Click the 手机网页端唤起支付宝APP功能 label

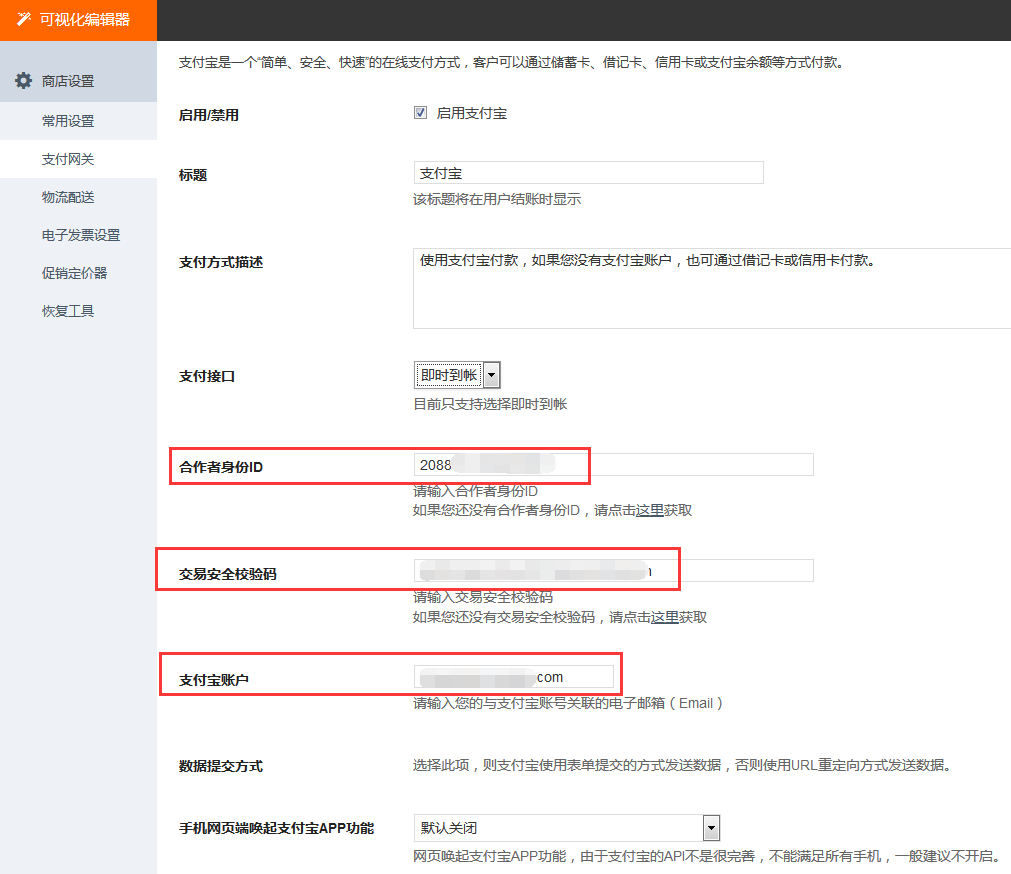coord(277,828)
